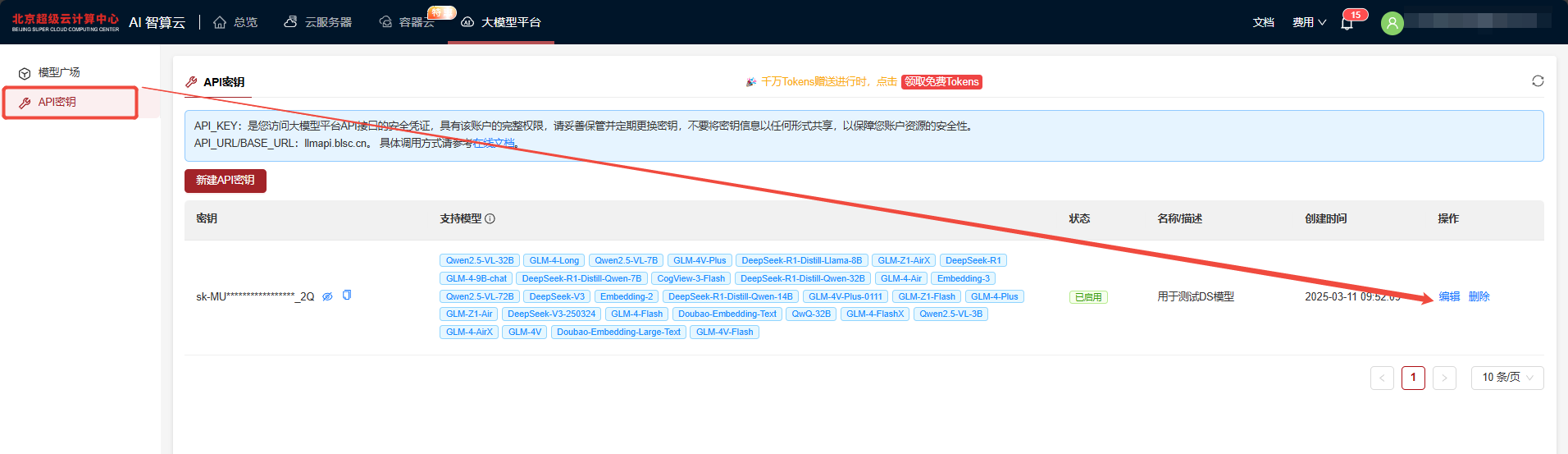This screenshot has height=454, width=1568.
Task: Go to next page arrow
Action: point(1444,378)
